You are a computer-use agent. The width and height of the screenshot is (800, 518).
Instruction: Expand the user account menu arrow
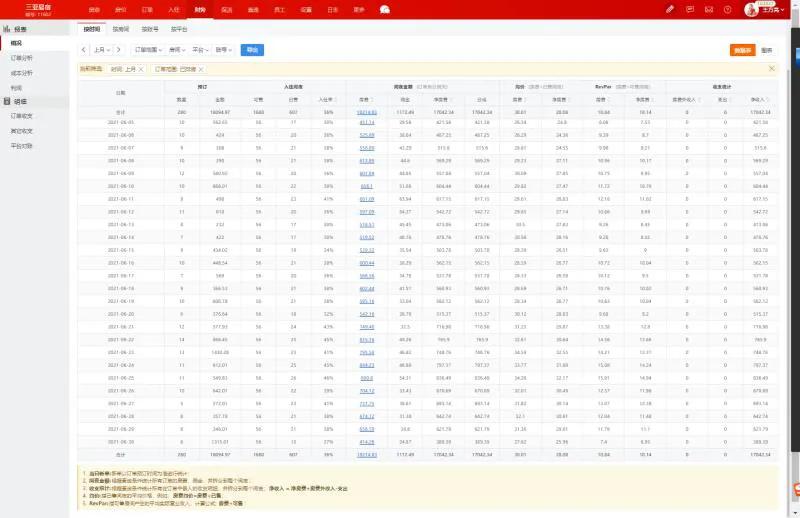pos(783,10)
